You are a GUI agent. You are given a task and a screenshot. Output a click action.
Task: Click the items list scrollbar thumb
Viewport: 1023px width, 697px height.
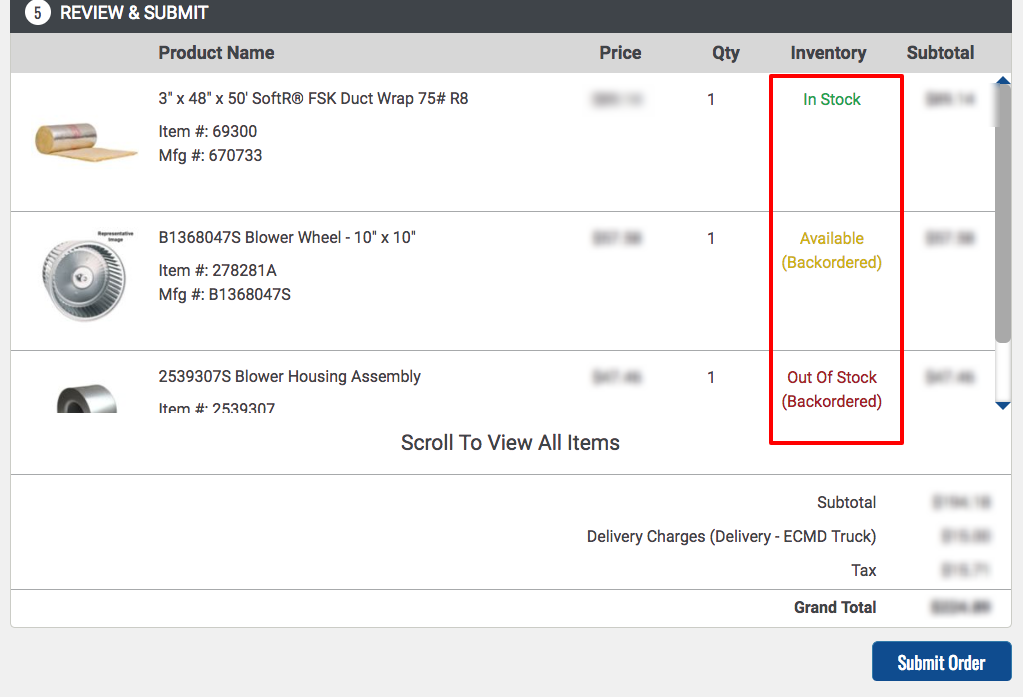pyautogui.click(x=1003, y=212)
